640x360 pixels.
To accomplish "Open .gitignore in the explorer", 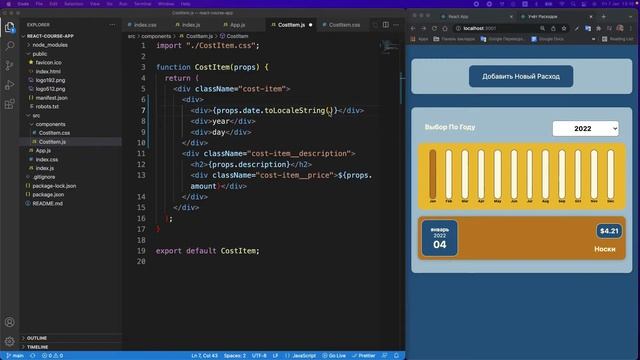I will pyautogui.click(x=44, y=177).
